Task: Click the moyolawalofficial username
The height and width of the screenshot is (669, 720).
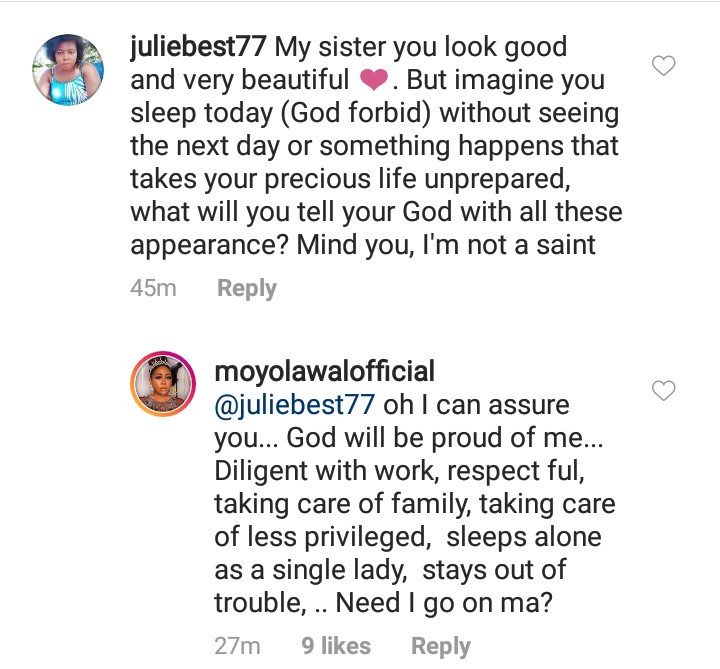Action: click(x=325, y=373)
